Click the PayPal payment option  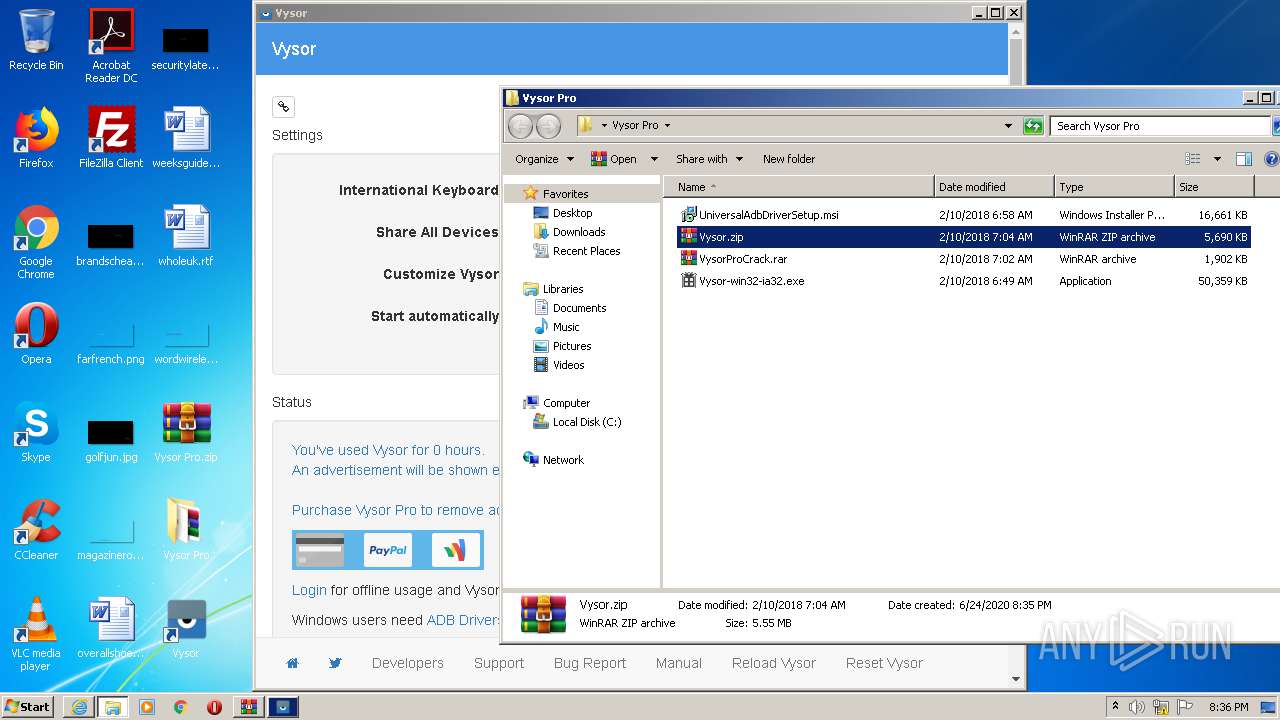[x=388, y=550]
